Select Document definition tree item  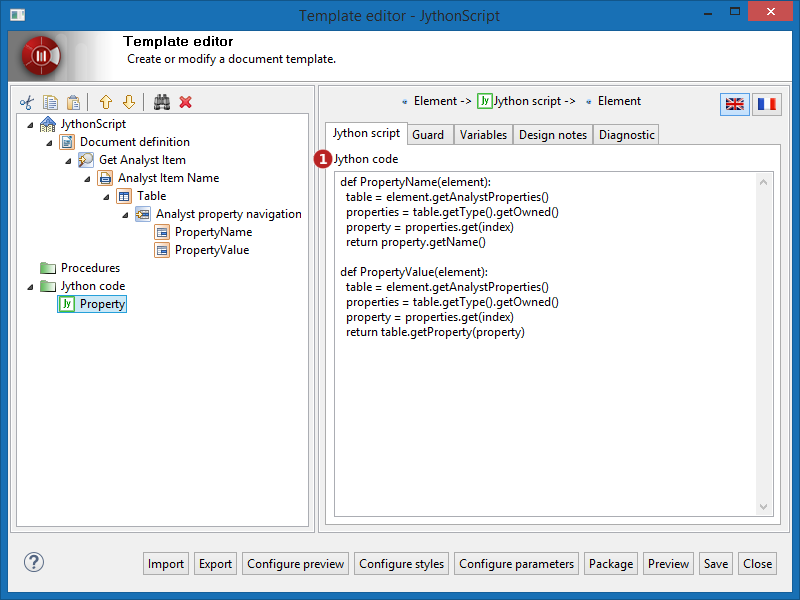tap(135, 142)
